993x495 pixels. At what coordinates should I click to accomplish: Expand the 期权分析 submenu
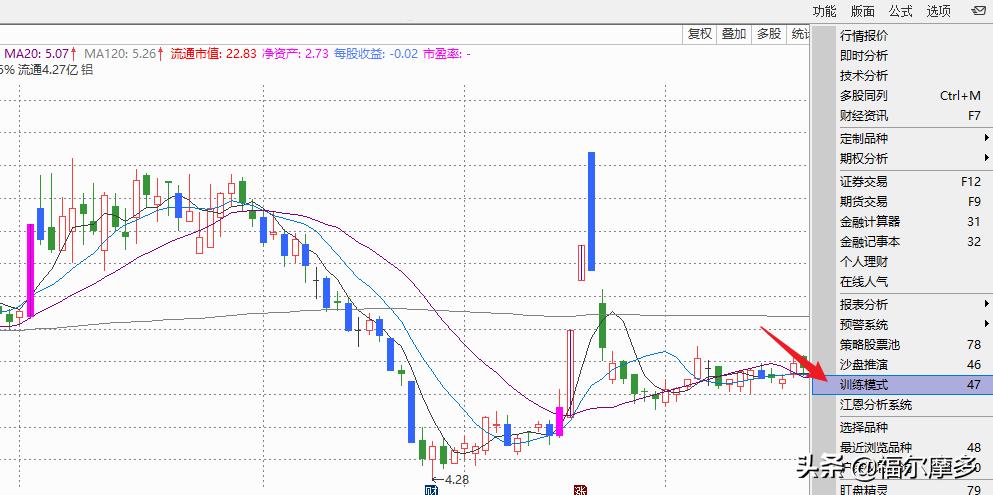[x=913, y=158]
